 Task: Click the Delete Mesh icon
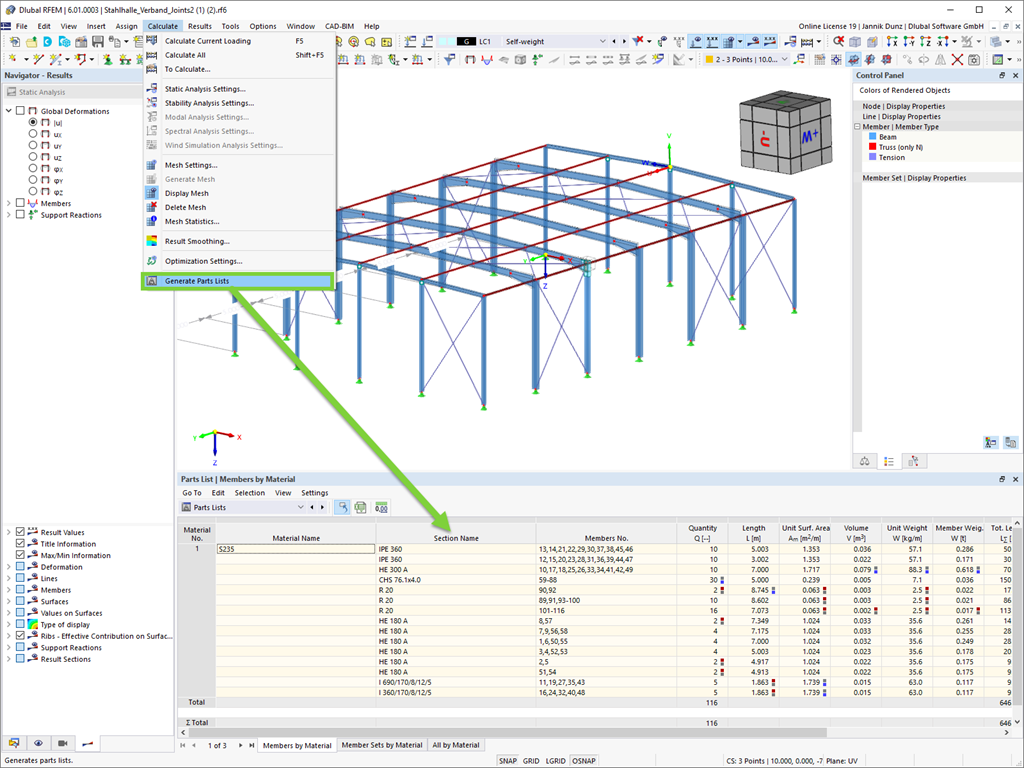pyautogui.click(x=152, y=207)
